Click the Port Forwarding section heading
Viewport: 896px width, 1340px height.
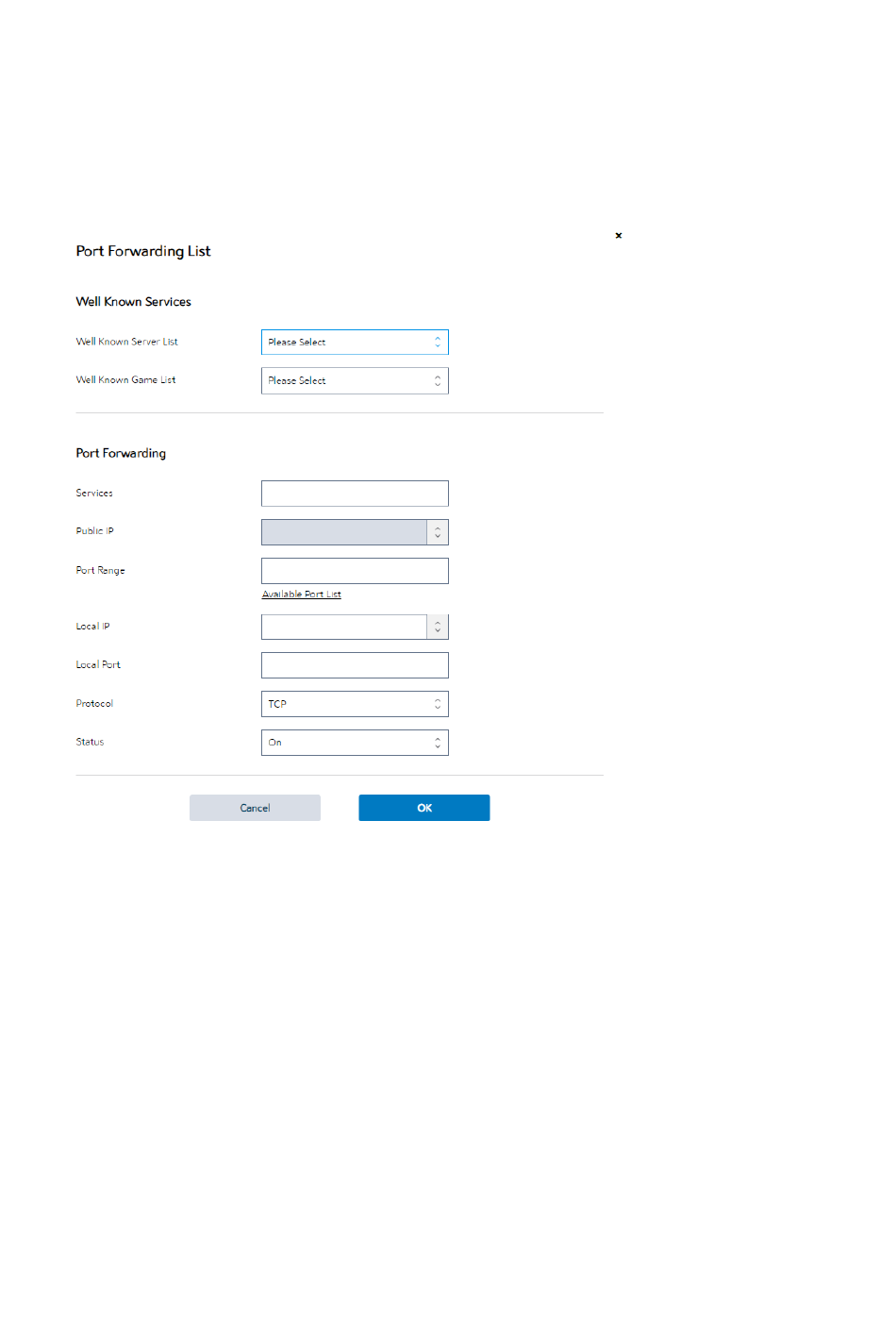(x=121, y=453)
